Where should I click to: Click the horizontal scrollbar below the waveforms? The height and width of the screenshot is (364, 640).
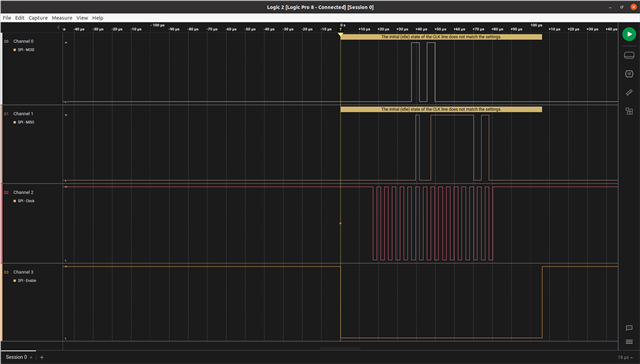pos(340,348)
